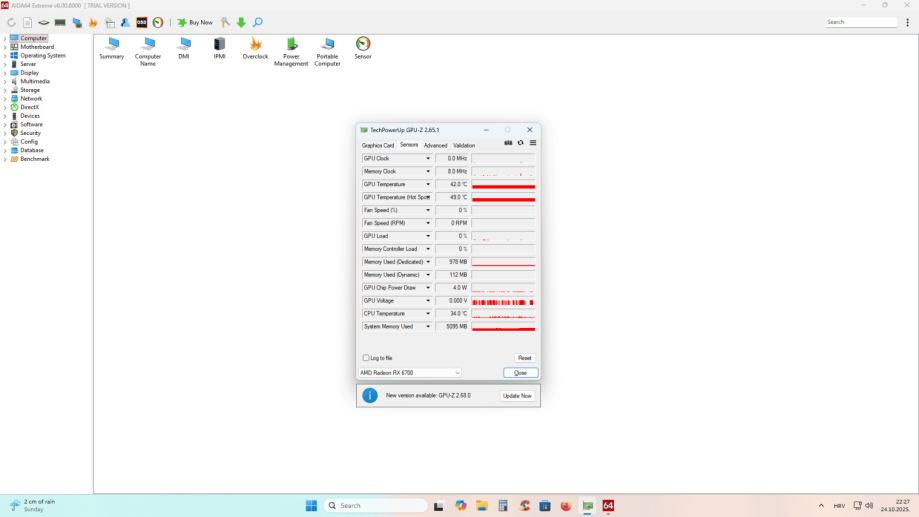Image resolution: width=919 pixels, height=517 pixels.
Task: Click the GPU Voltage graph
Action: [503, 301]
